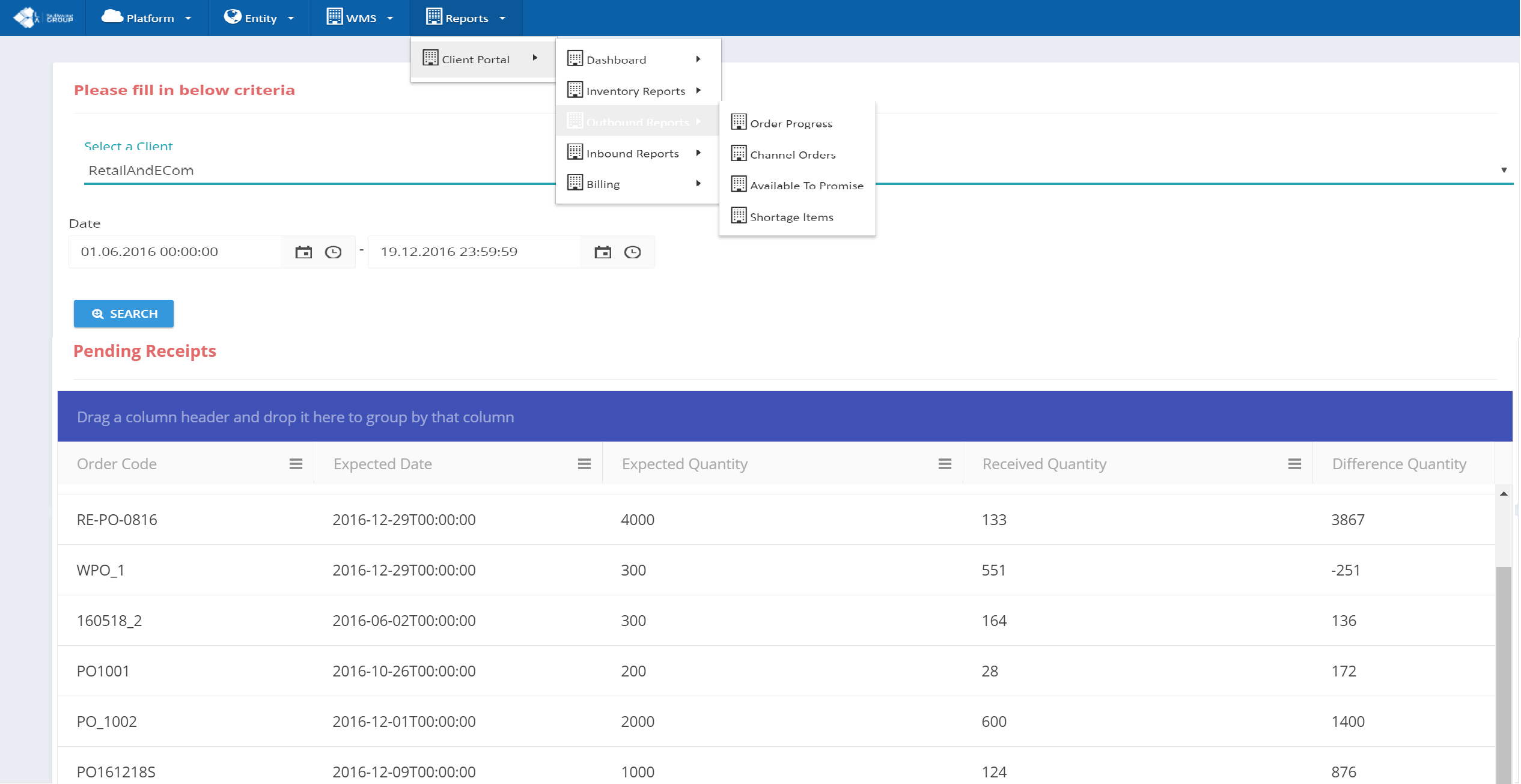
Task: Open end date time picker clock
Action: pos(632,252)
